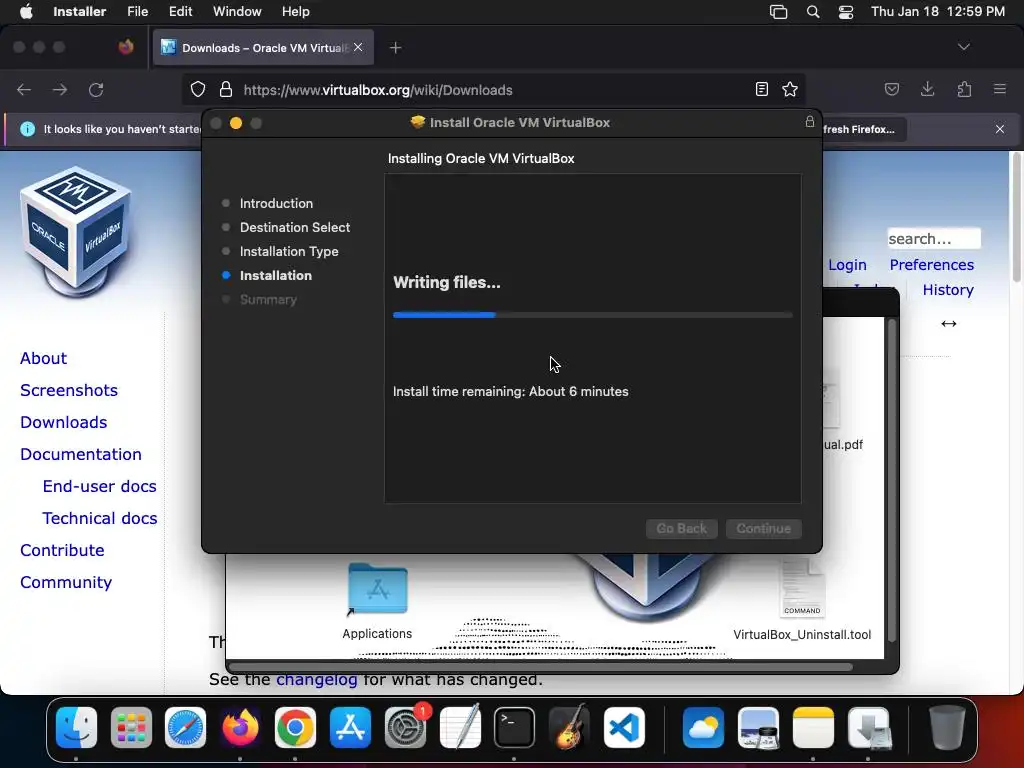Open the File menu
Screen dimensions: 1024x768
coord(137,12)
